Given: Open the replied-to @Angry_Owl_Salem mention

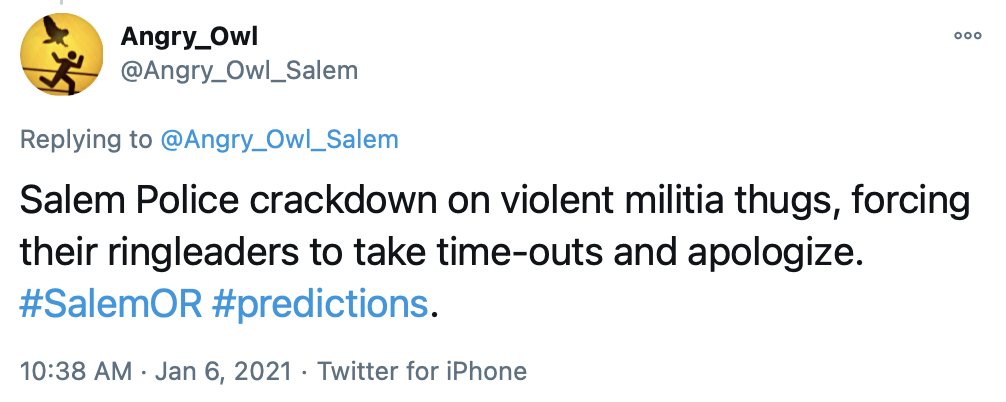Looking at the screenshot, I should point(279,139).
